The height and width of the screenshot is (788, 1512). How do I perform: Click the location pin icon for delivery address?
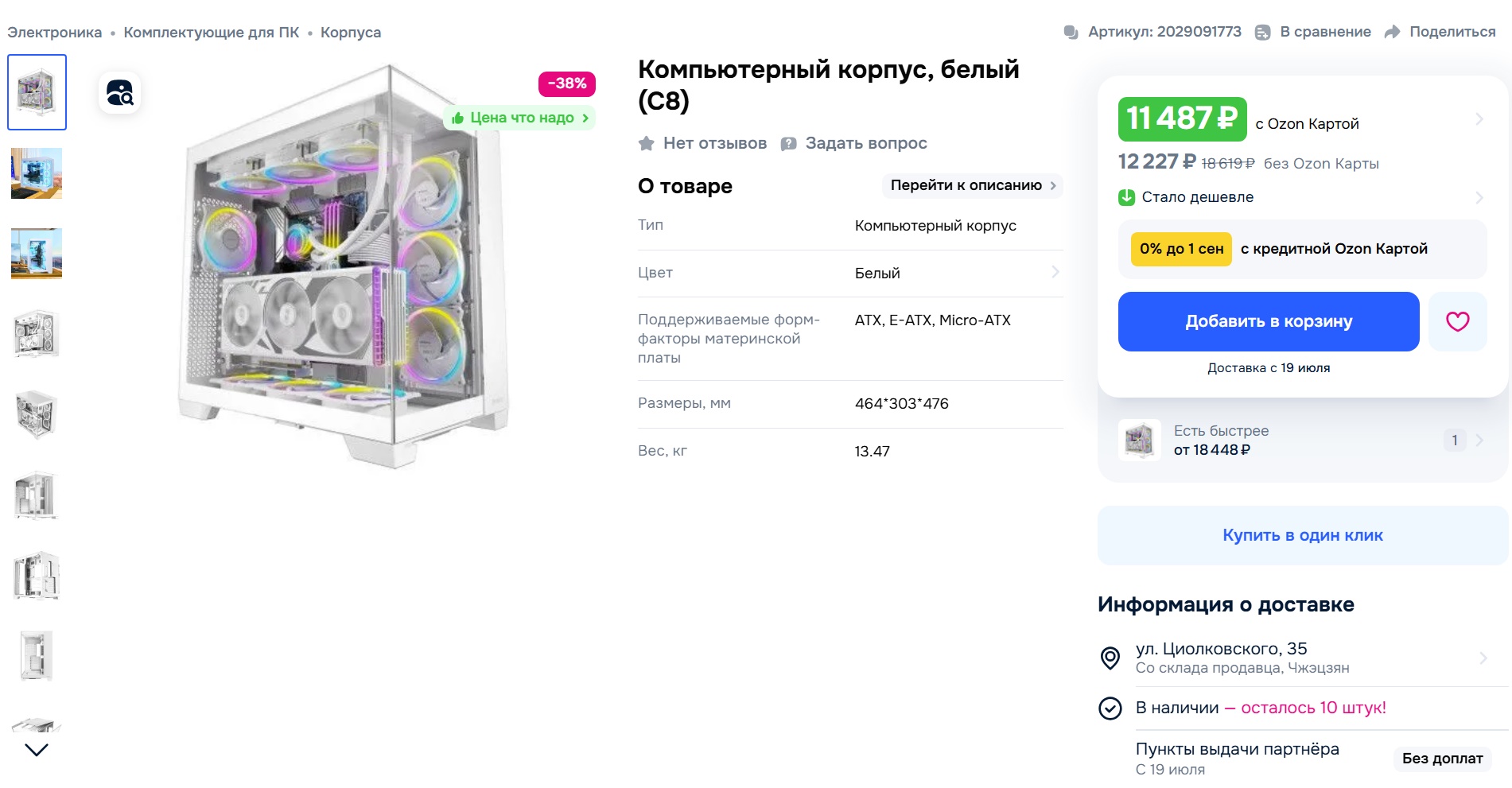(x=1110, y=658)
